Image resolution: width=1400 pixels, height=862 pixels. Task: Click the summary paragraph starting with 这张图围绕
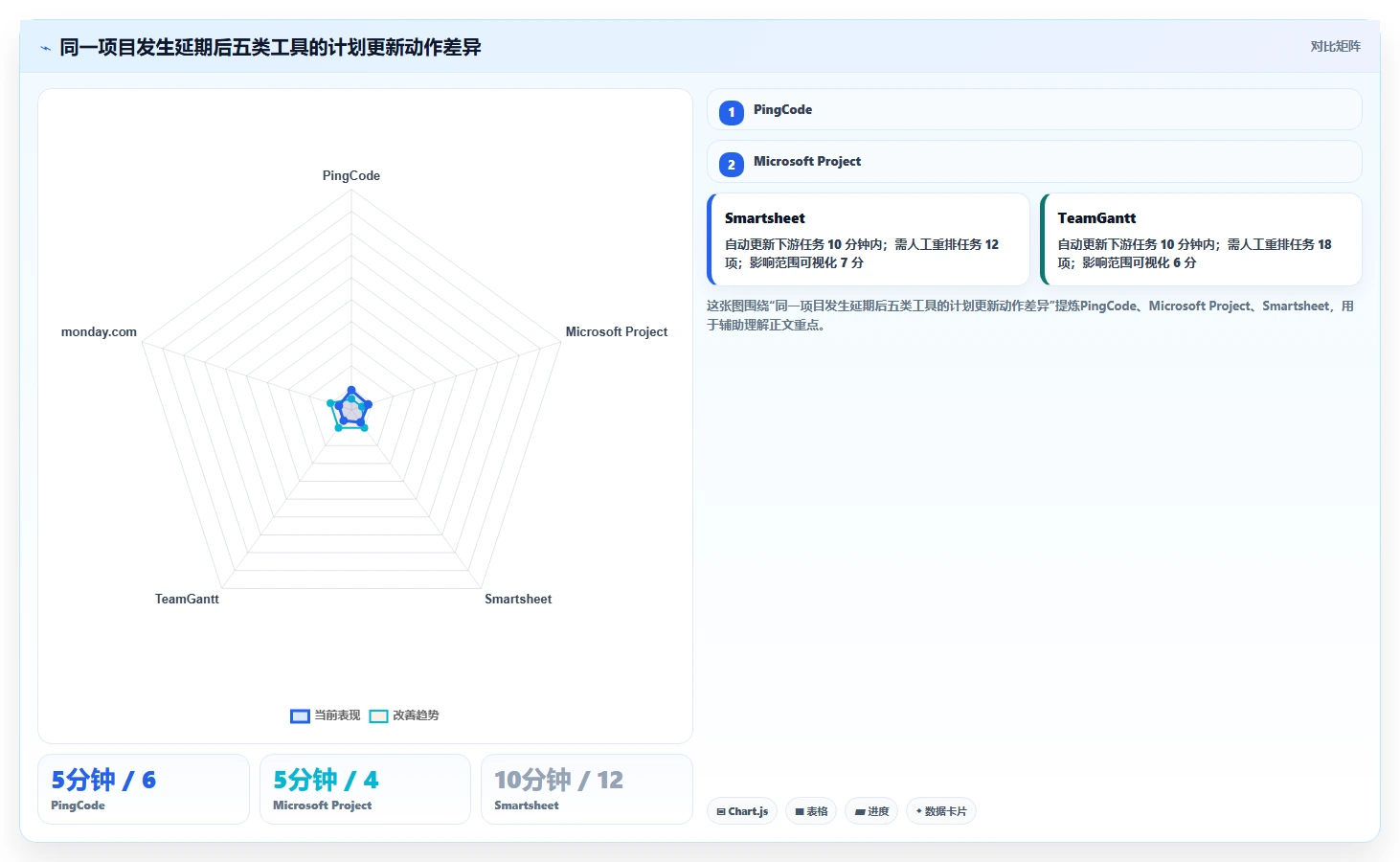(x=1030, y=315)
